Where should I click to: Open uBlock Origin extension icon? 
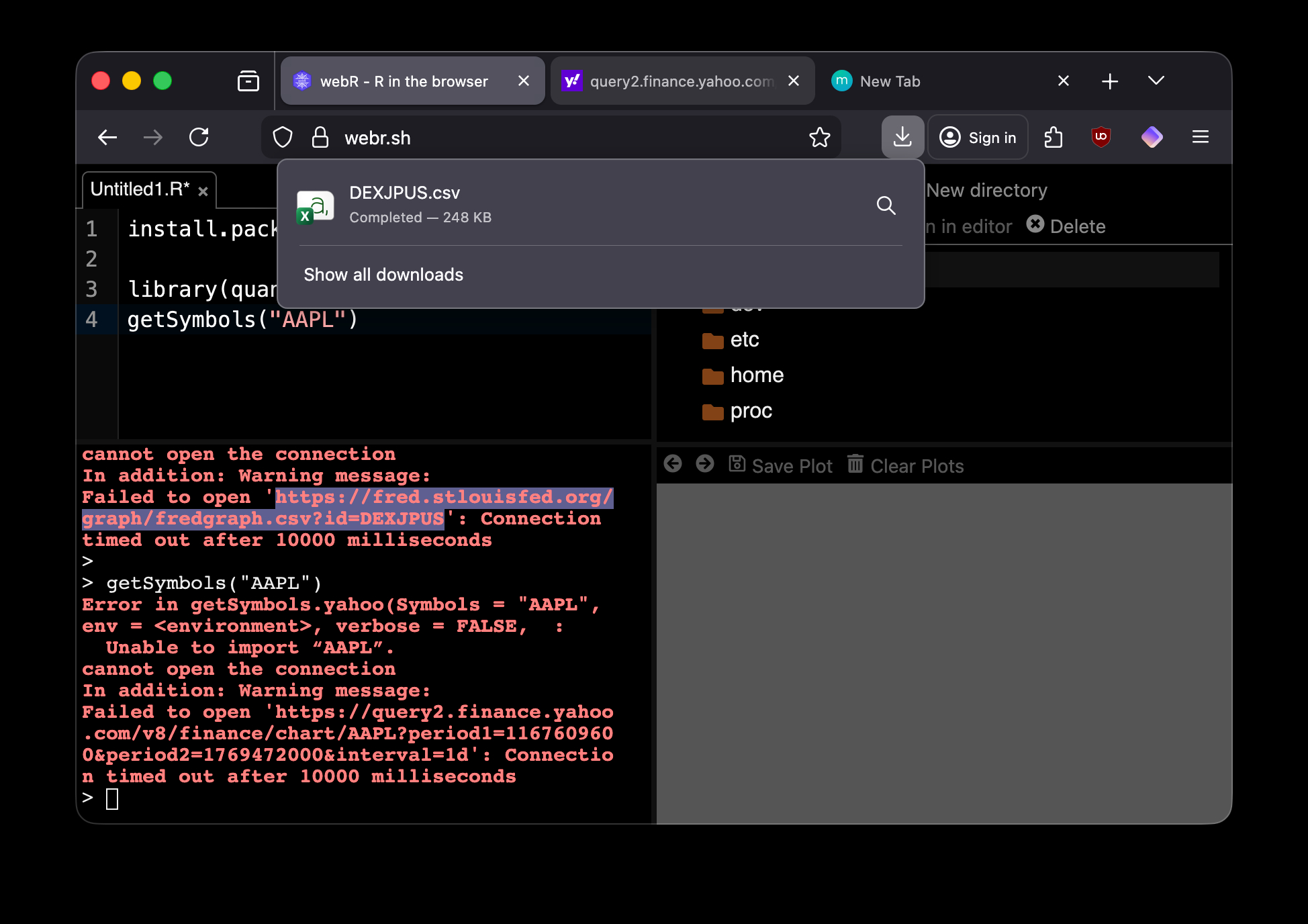[1101, 137]
